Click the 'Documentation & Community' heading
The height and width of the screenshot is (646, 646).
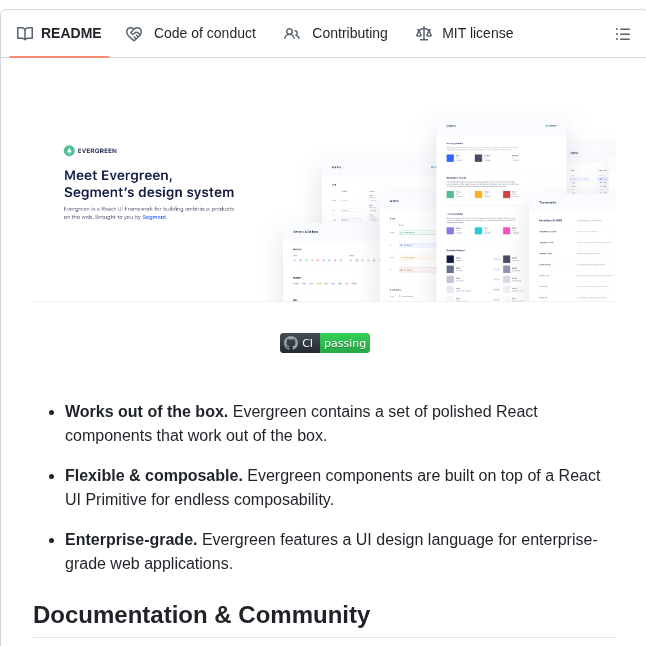coord(201,615)
